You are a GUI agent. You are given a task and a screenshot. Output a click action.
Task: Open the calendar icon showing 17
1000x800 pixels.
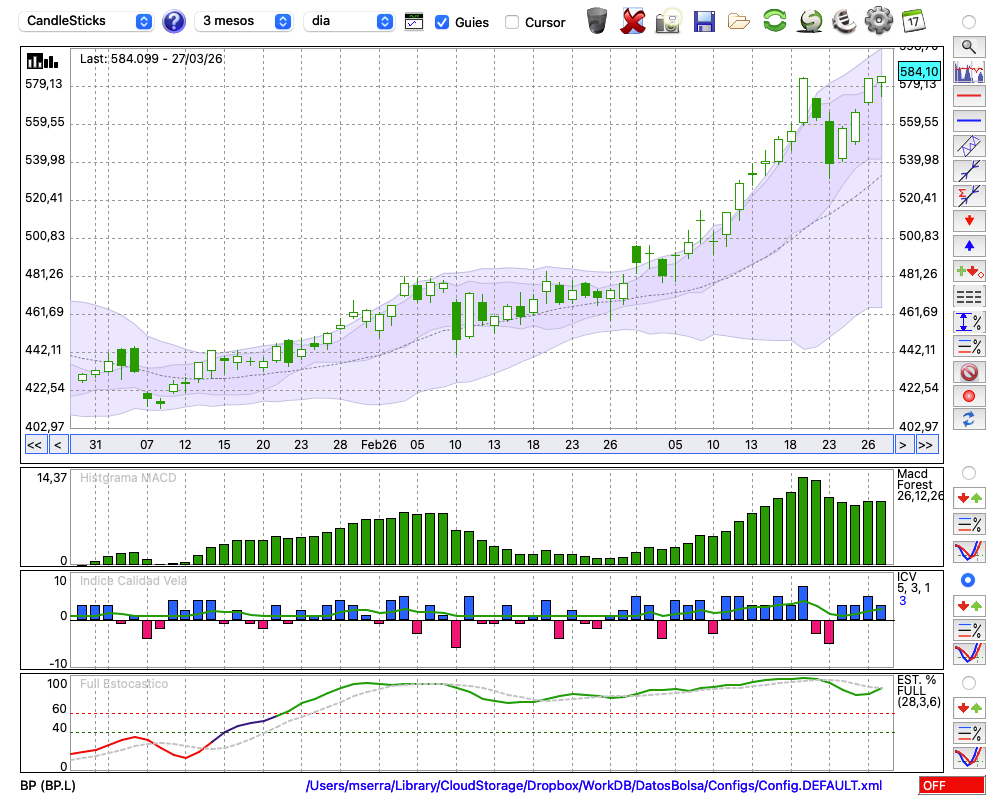pyautogui.click(x=913, y=21)
